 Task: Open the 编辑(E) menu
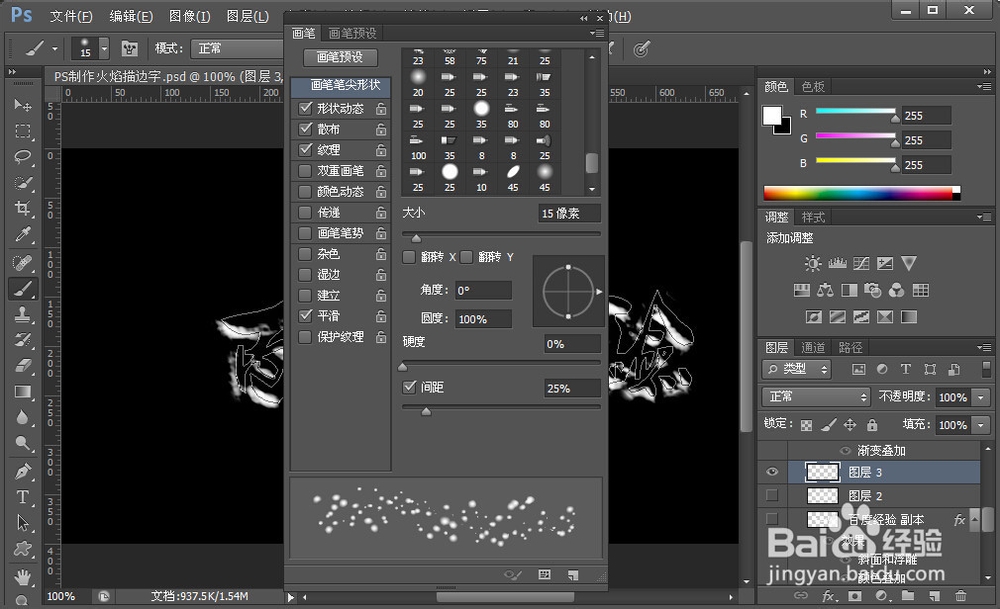click(x=131, y=16)
